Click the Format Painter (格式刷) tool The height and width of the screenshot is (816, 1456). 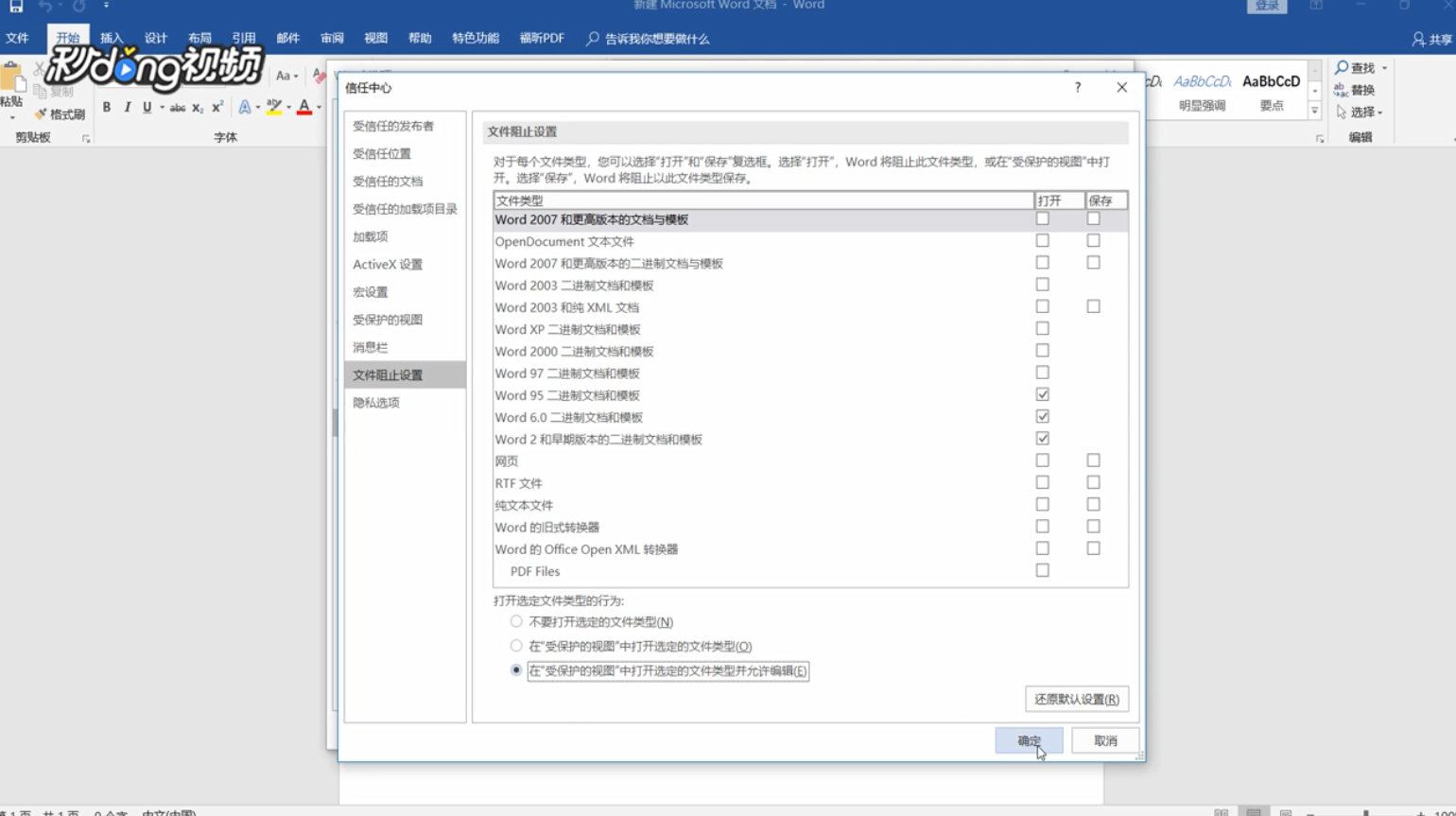click(x=61, y=114)
